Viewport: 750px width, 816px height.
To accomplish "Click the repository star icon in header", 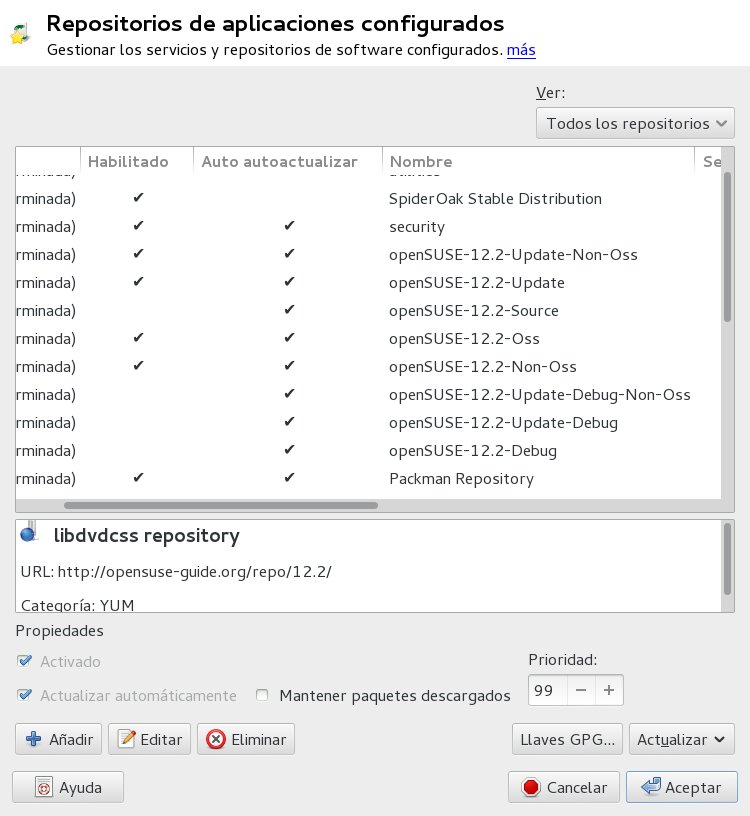I will point(20,34).
